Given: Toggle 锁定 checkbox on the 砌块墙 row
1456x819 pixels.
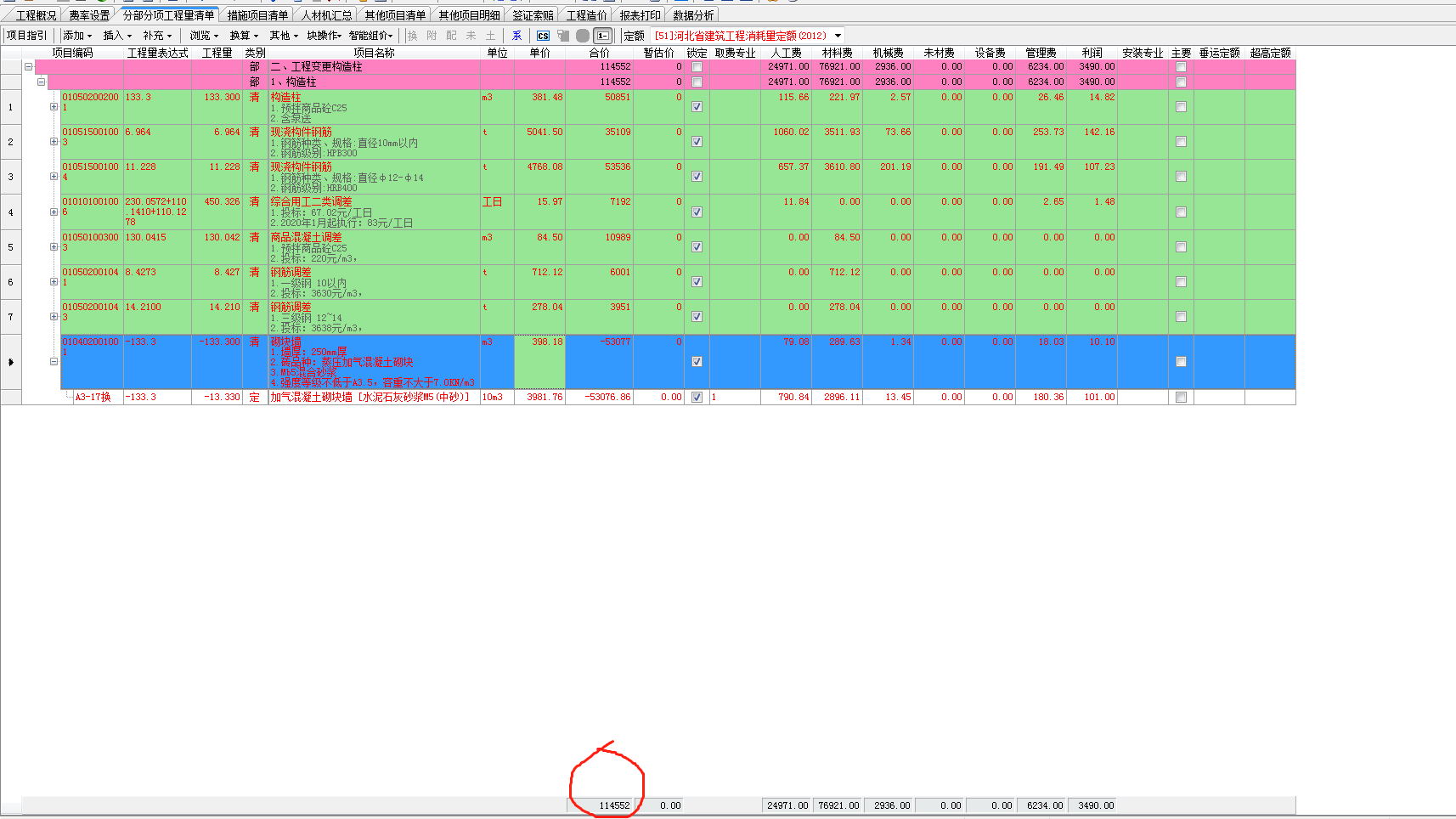Looking at the screenshot, I should pos(697,362).
